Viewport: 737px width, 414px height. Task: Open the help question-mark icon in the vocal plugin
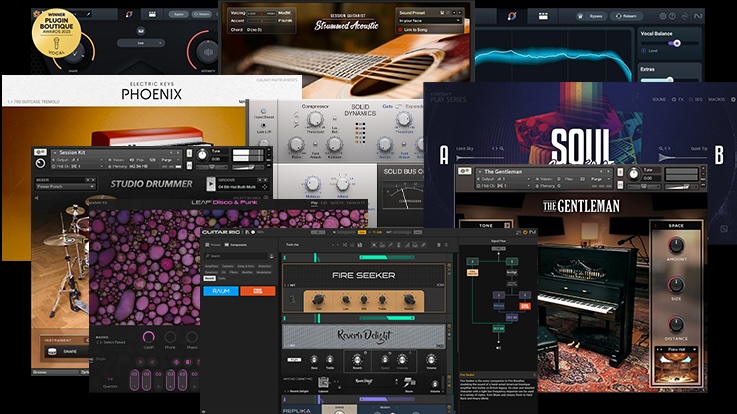[x=672, y=16]
